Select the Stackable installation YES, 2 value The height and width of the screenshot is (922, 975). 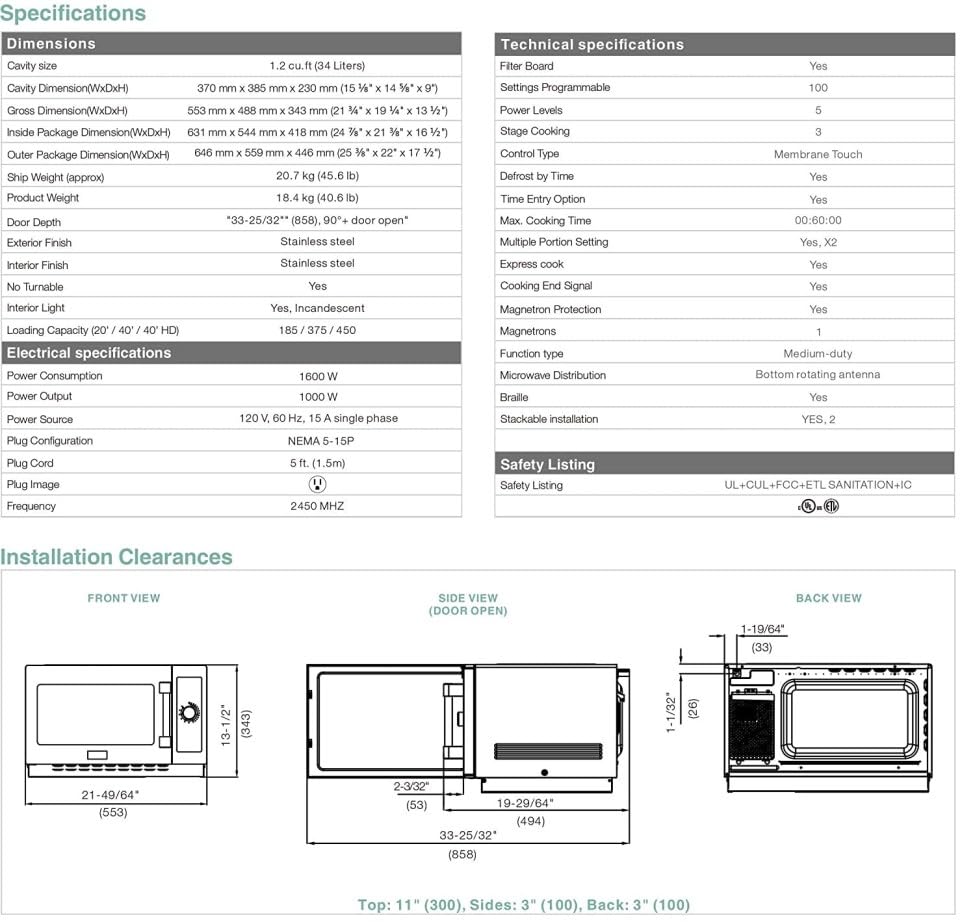[818, 418]
